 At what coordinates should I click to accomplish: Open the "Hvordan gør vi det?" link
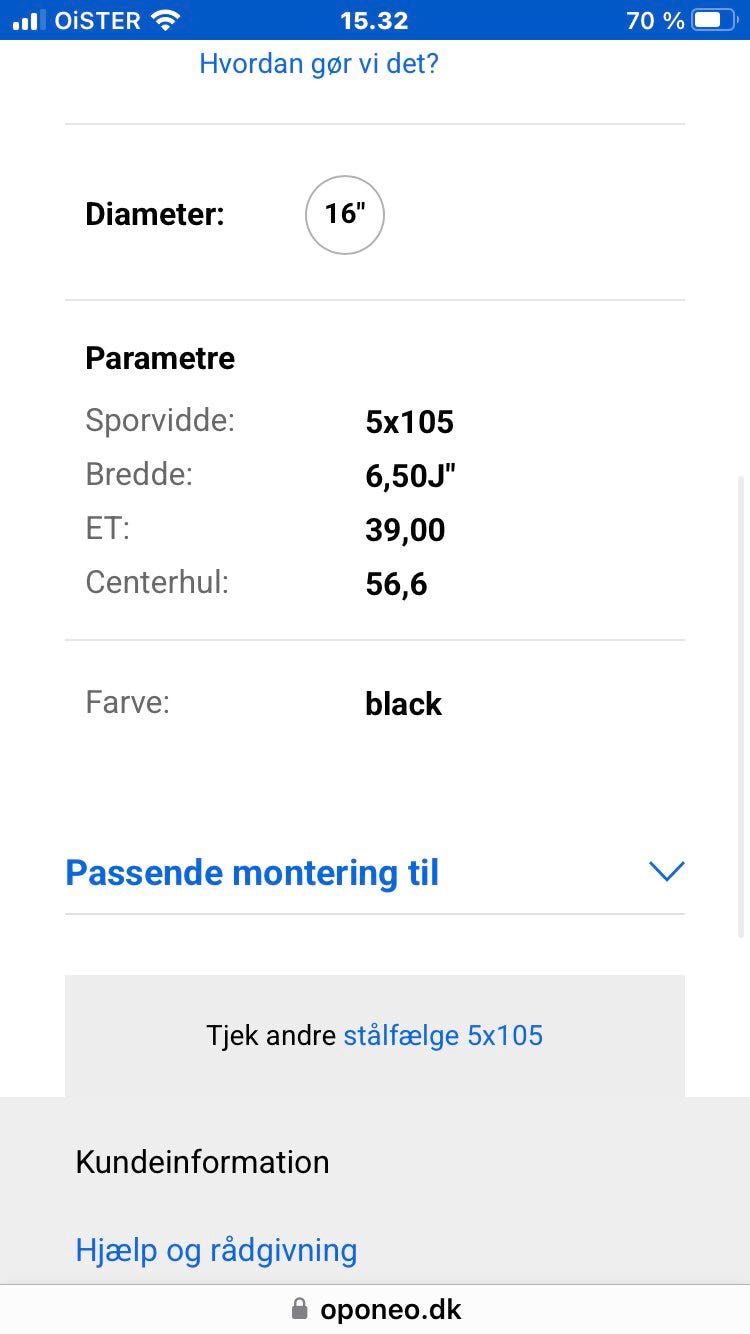point(319,64)
